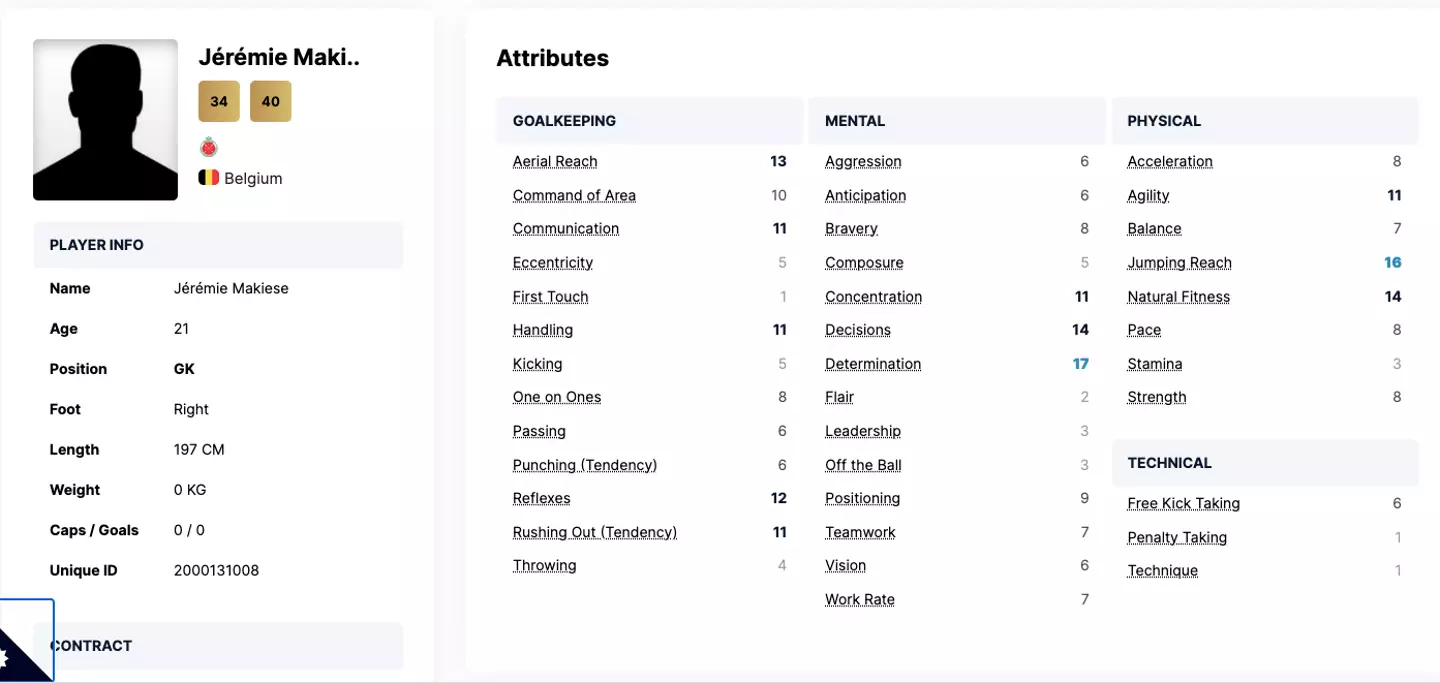1440x683 pixels.
Task: Select the Determination attribute link
Action: pyautogui.click(x=873, y=364)
